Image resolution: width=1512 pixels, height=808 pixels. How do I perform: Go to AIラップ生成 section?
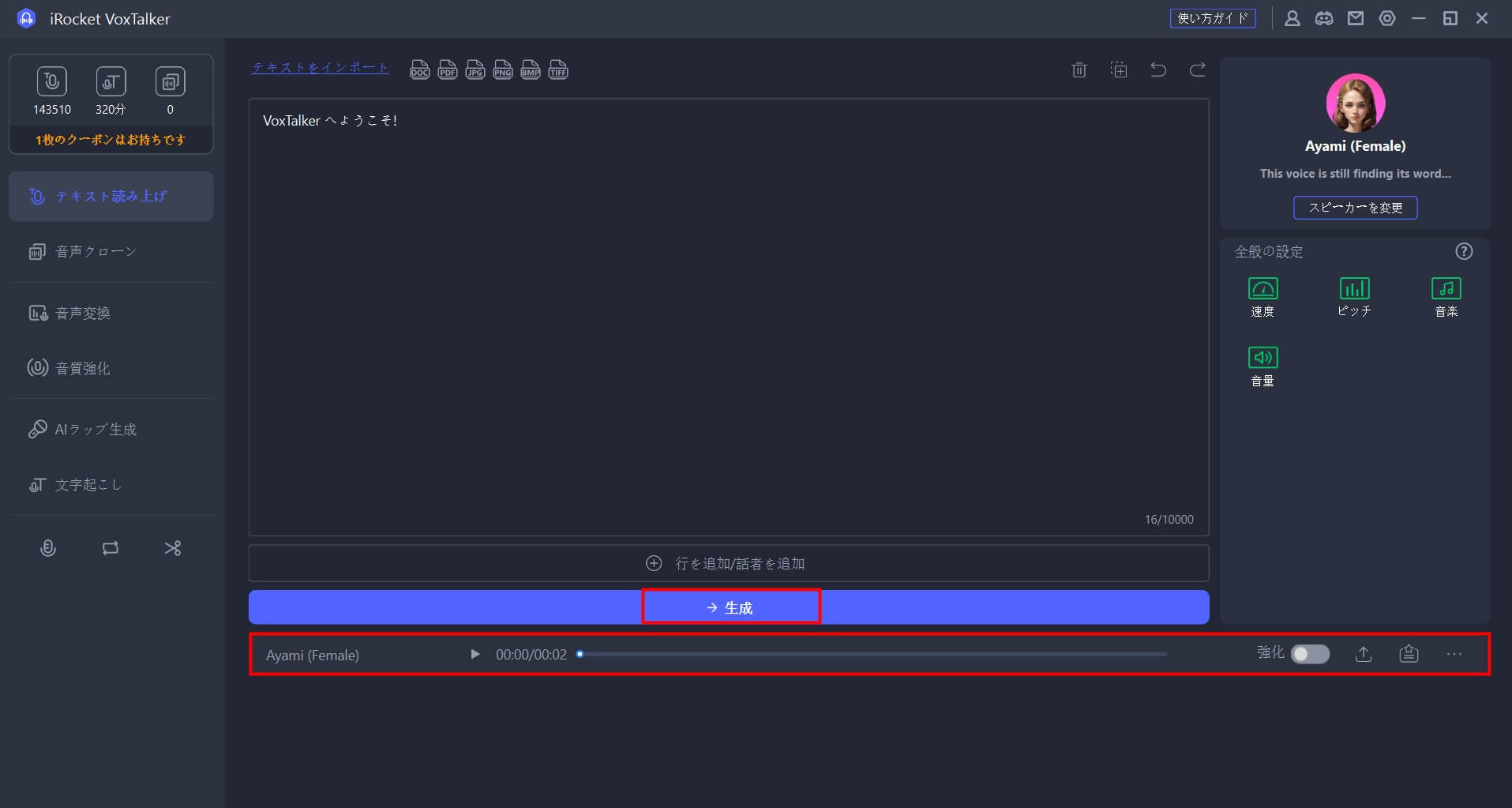pyautogui.click(x=111, y=429)
